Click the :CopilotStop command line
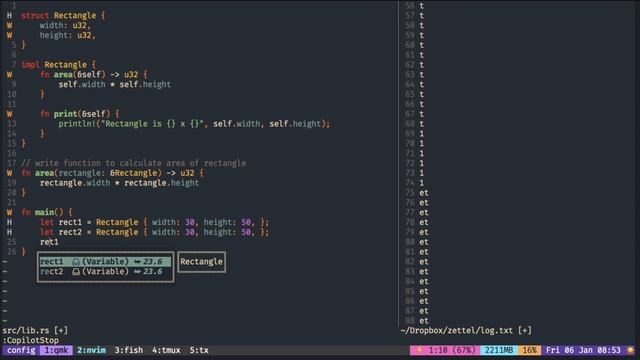640x360 pixels. (31, 340)
